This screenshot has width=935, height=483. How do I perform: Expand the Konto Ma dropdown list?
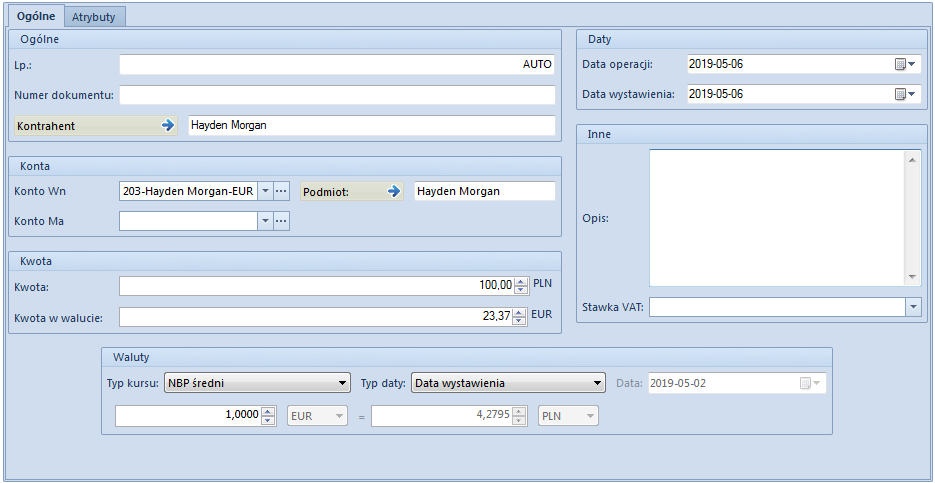(266, 221)
